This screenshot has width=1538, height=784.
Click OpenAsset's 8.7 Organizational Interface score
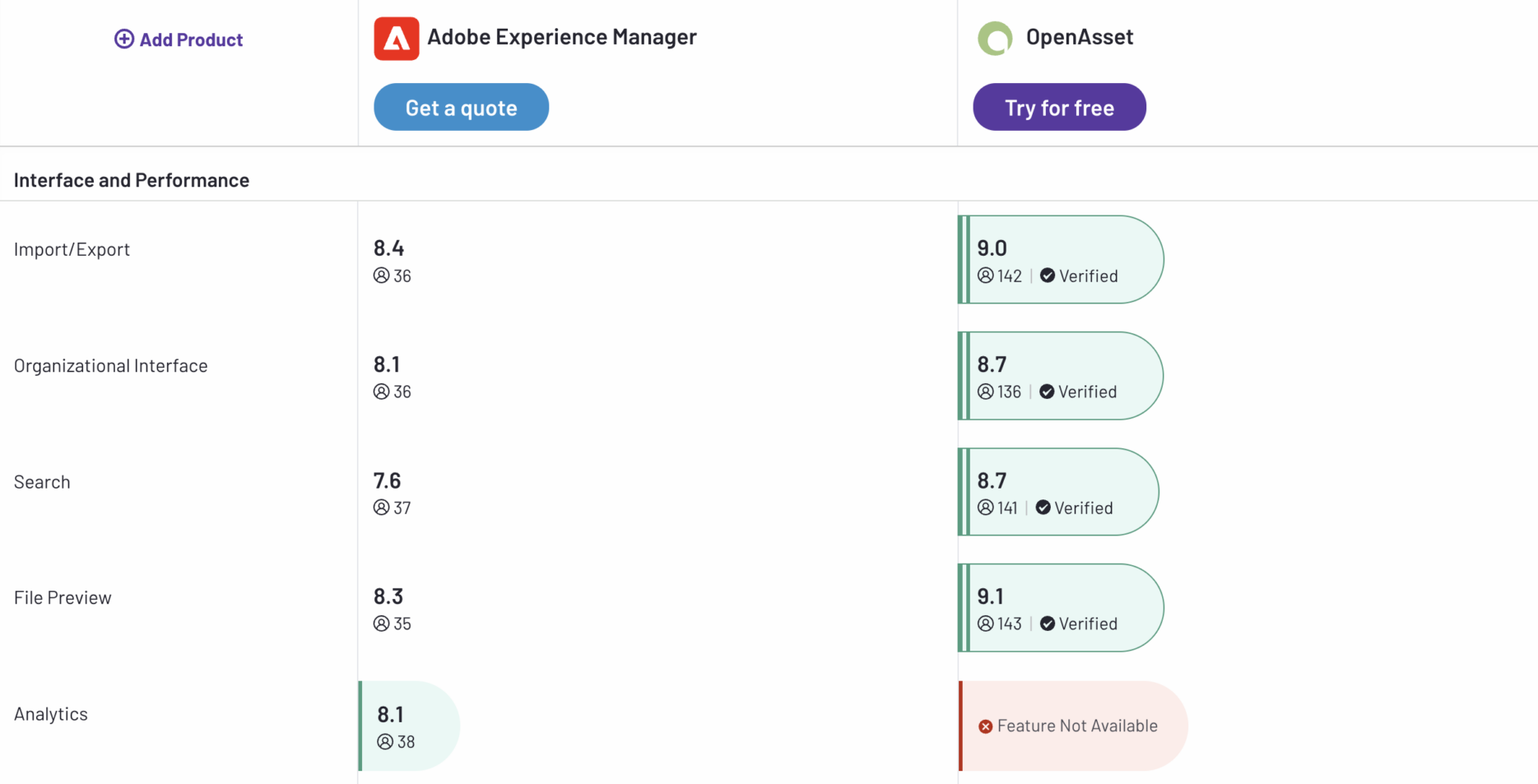pos(992,364)
